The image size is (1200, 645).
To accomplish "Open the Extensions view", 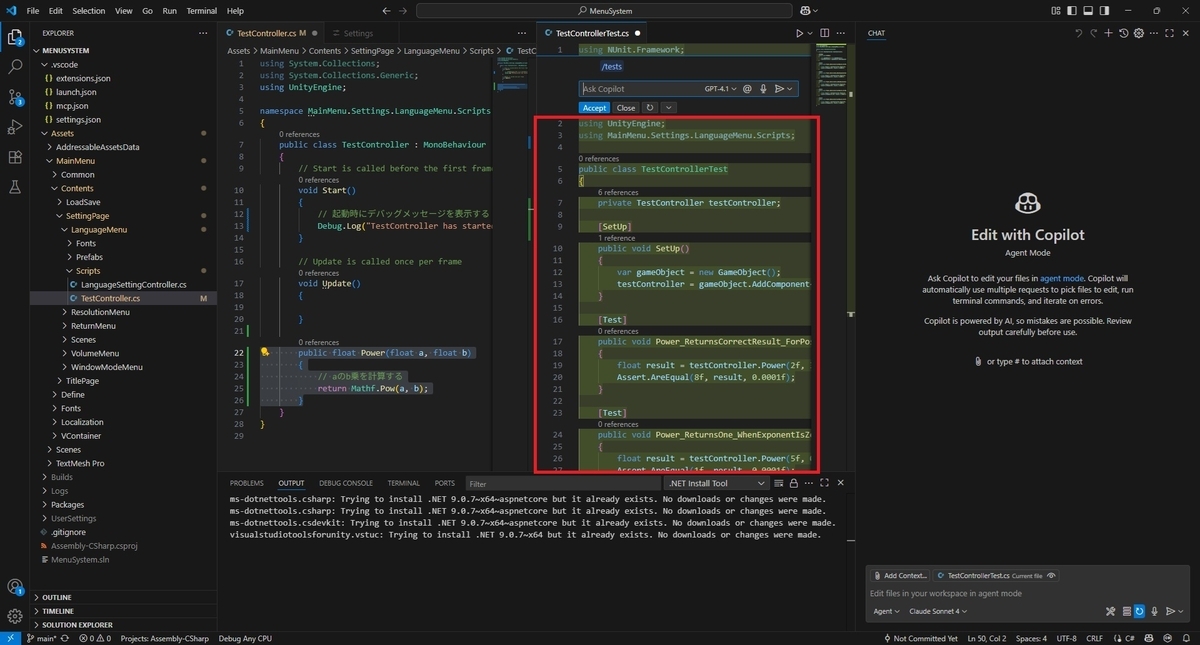I will tap(15, 157).
